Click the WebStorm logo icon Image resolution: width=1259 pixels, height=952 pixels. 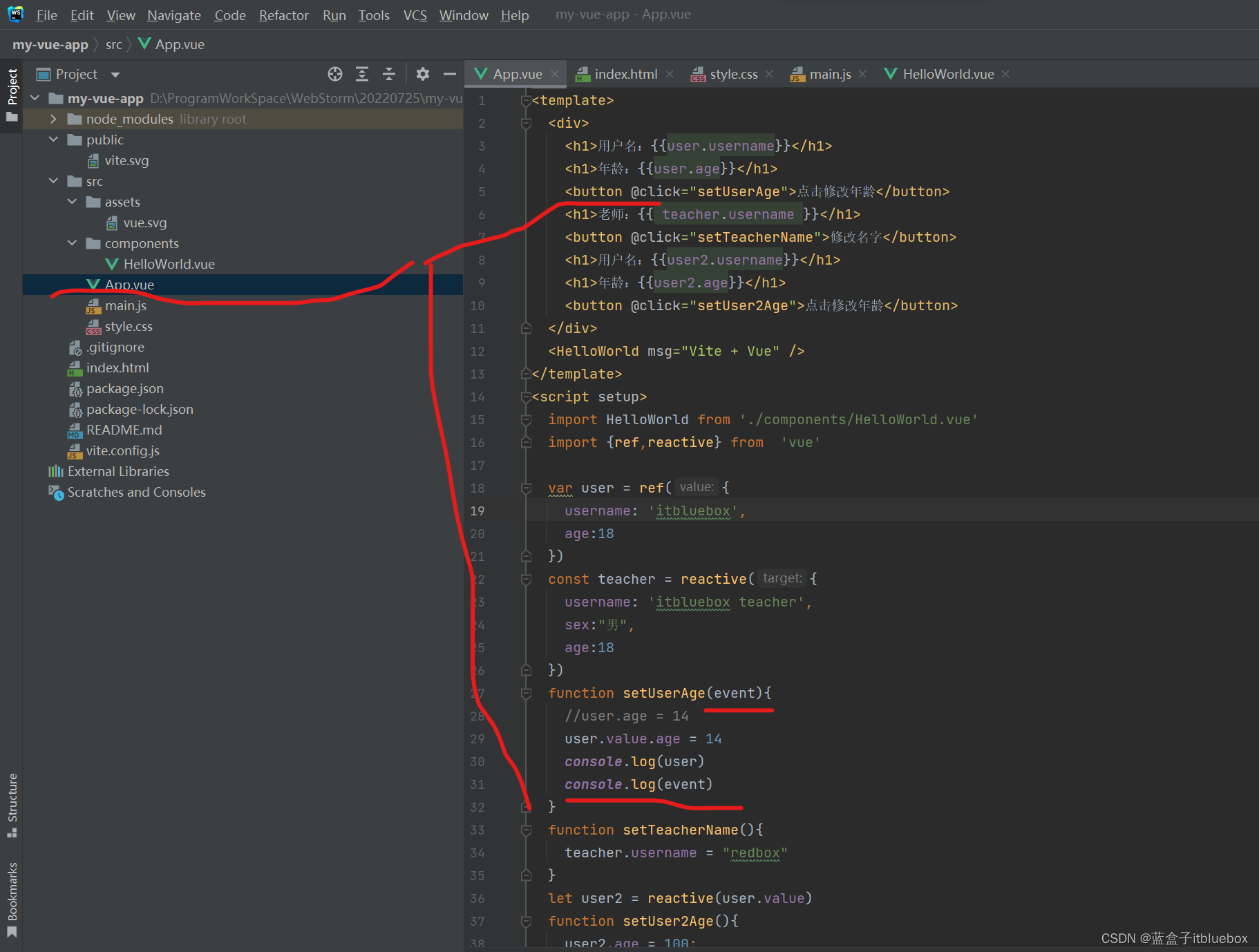coord(15,14)
